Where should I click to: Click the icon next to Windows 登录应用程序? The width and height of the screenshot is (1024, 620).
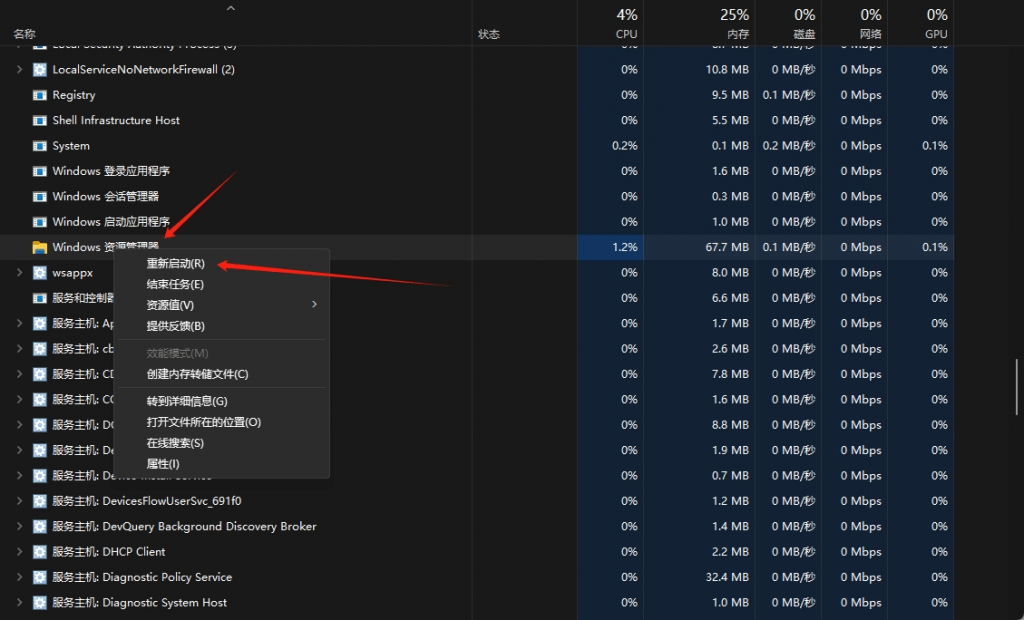click(x=40, y=171)
